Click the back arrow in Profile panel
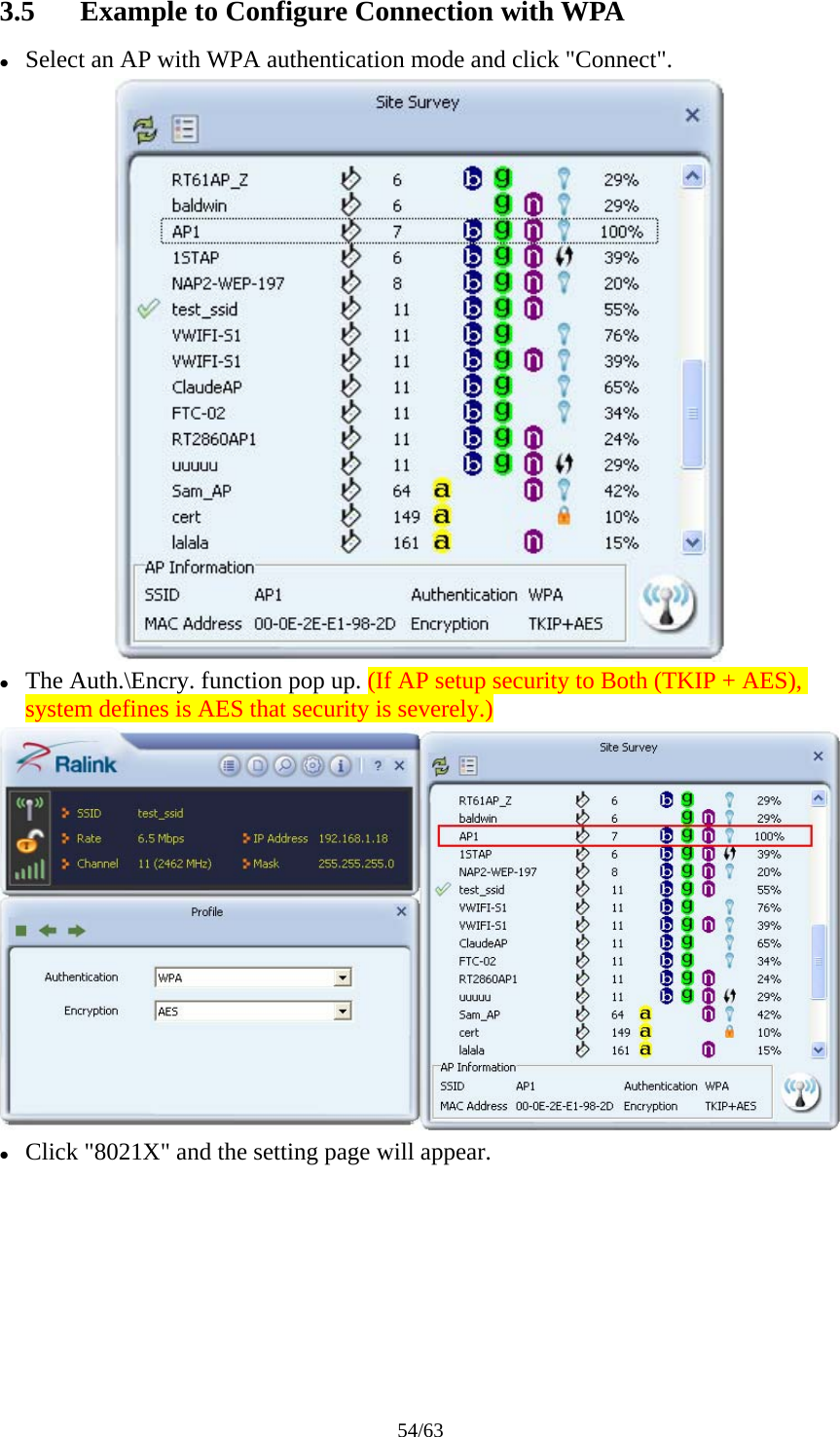This screenshot has width=840, height=1437. coord(46,929)
